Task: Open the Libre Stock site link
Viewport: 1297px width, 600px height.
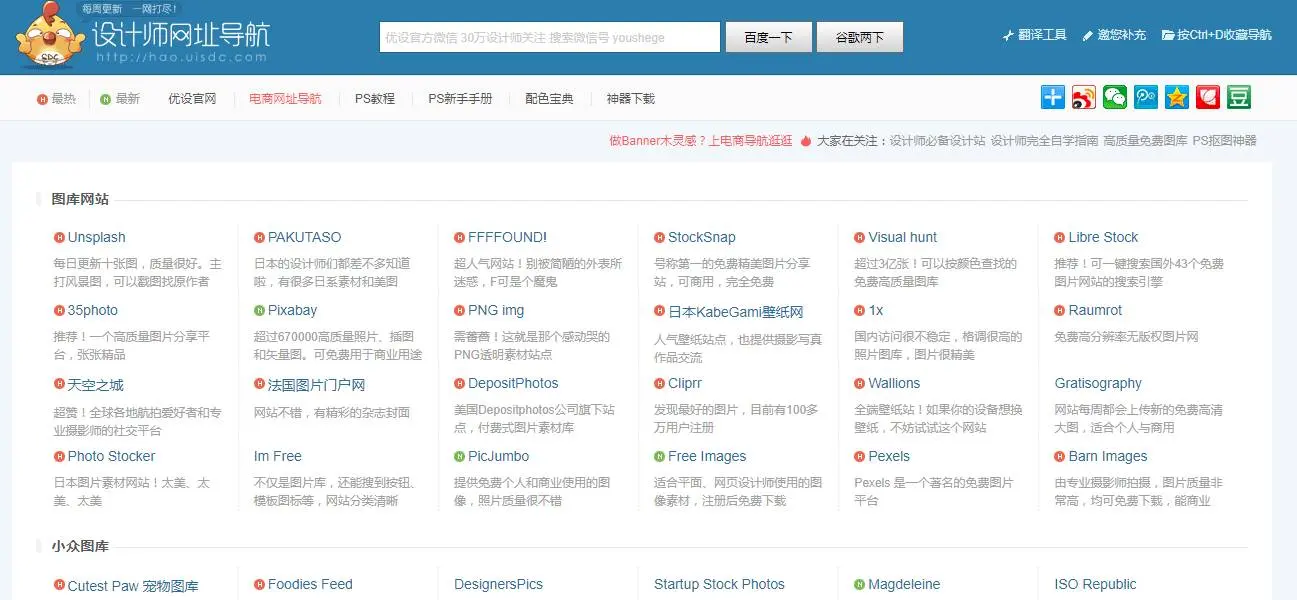Action: tap(1103, 237)
